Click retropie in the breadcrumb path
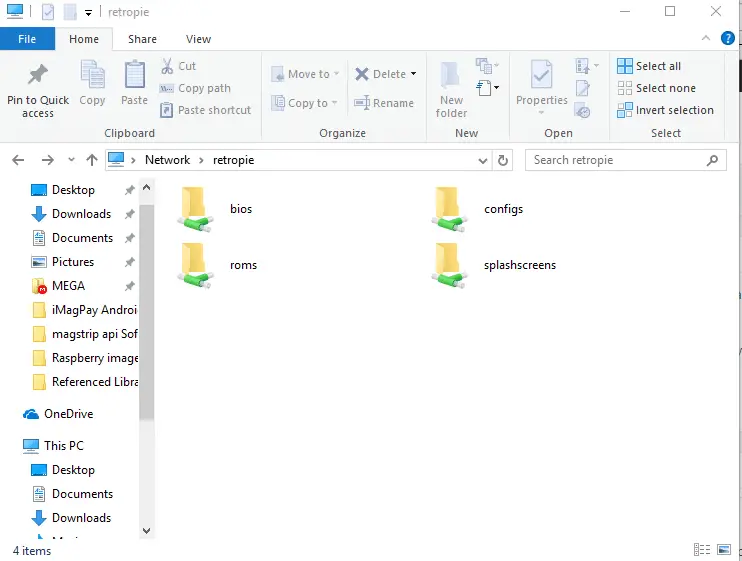 233,160
